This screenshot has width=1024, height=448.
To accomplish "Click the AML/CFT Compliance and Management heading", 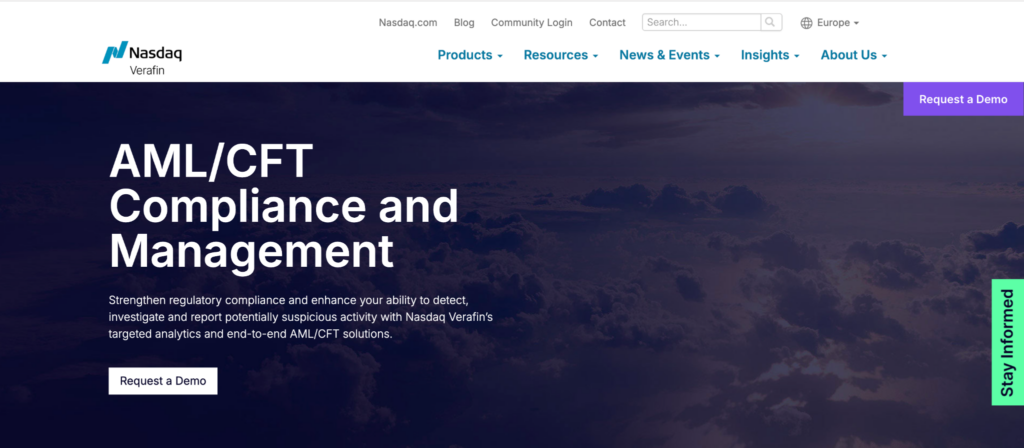I will coord(284,206).
